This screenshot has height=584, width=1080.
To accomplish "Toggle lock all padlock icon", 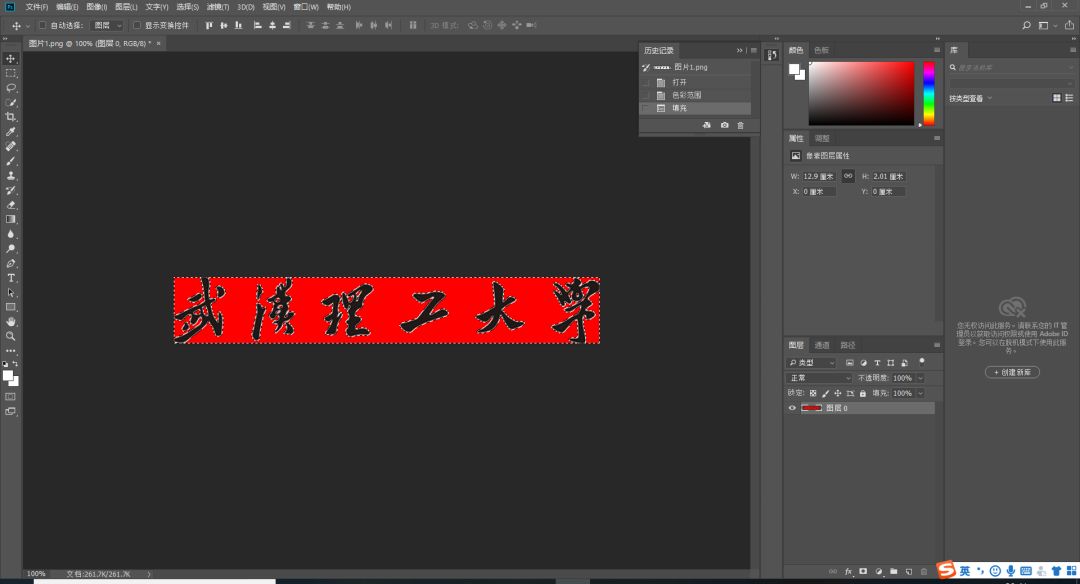I will click(862, 393).
